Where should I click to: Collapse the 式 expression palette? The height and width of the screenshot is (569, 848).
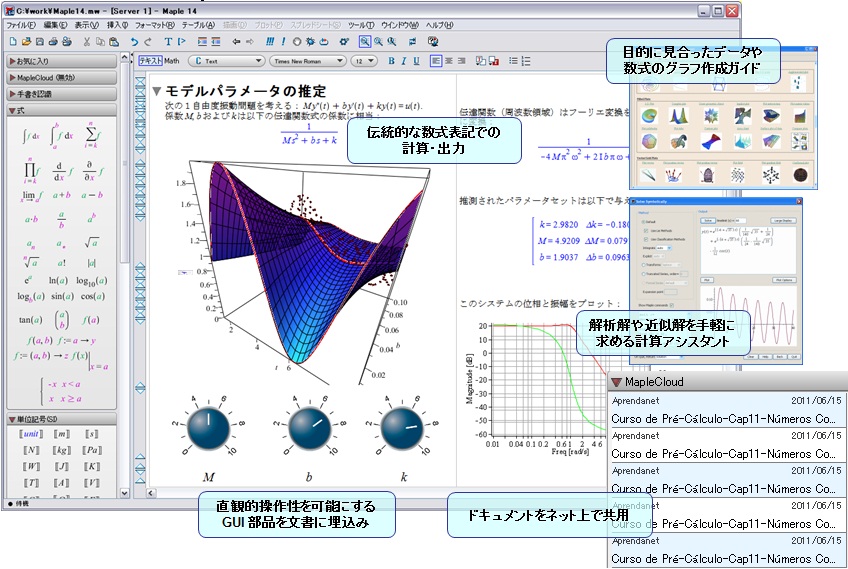click(x=62, y=110)
